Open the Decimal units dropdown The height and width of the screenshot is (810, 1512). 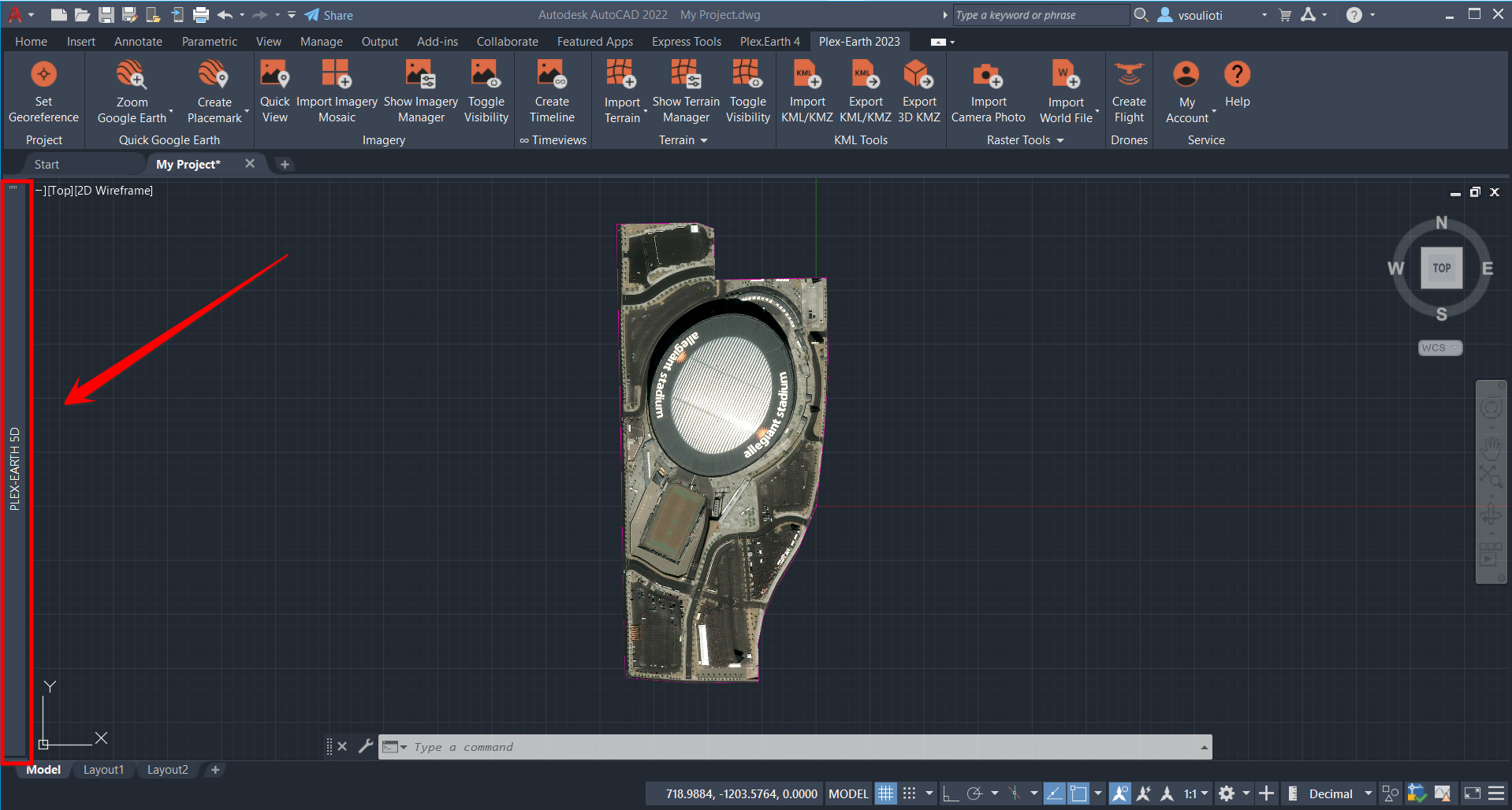[1340, 793]
